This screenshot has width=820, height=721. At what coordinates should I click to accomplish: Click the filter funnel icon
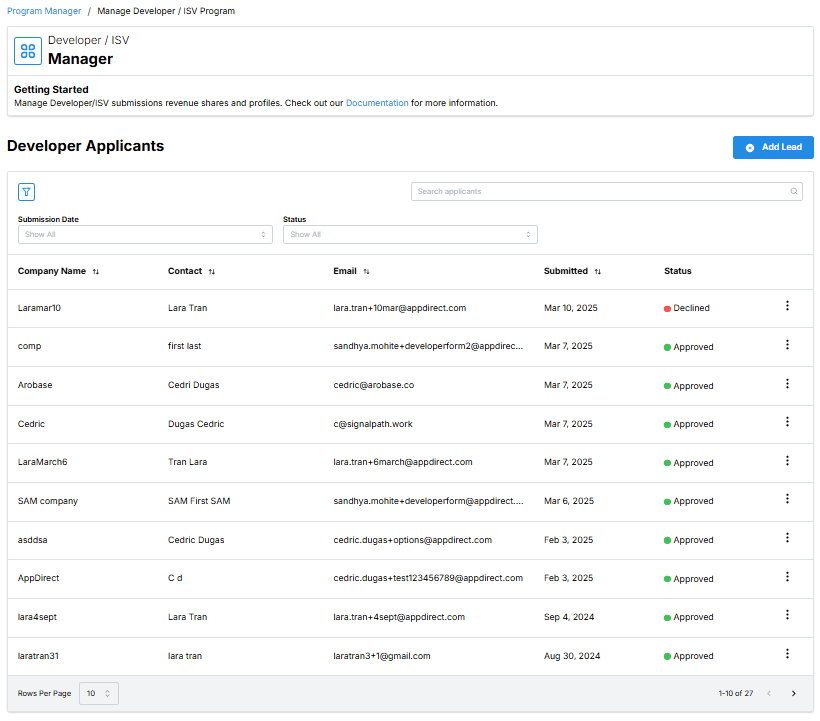pyautogui.click(x=27, y=192)
